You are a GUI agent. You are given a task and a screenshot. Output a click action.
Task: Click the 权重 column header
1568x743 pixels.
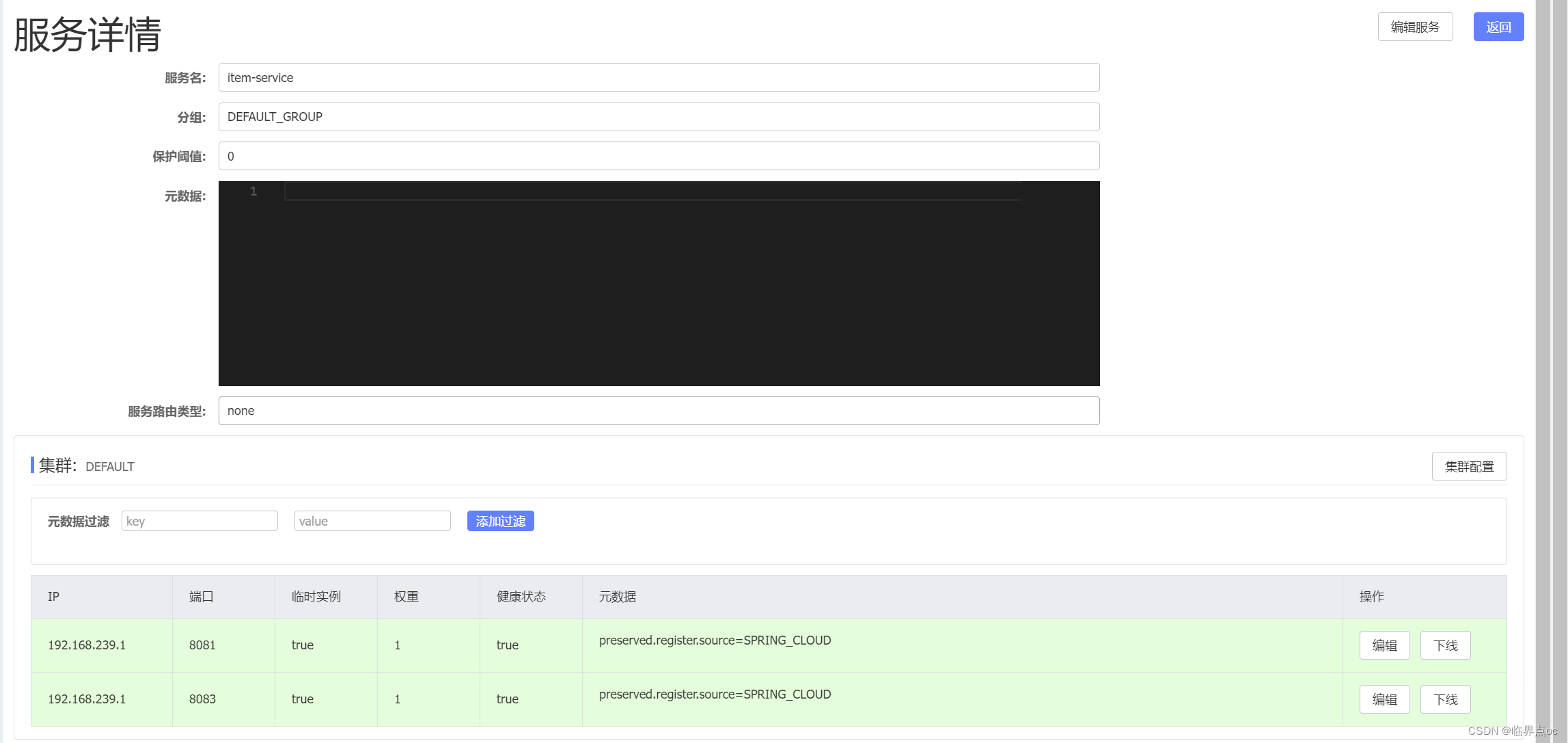(429, 597)
